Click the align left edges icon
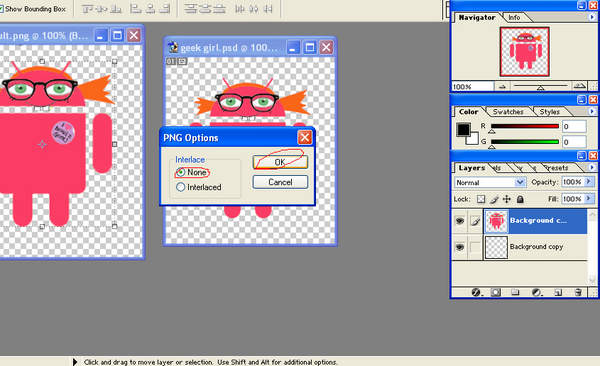Image resolution: width=600 pixels, height=366 pixels. 135,8
